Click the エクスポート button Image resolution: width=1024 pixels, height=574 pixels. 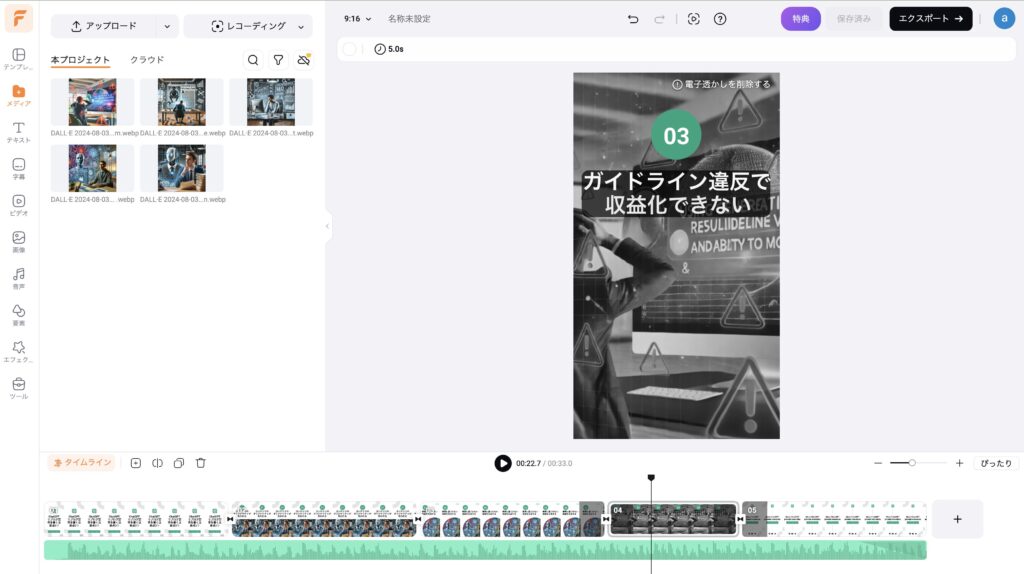[930, 19]
